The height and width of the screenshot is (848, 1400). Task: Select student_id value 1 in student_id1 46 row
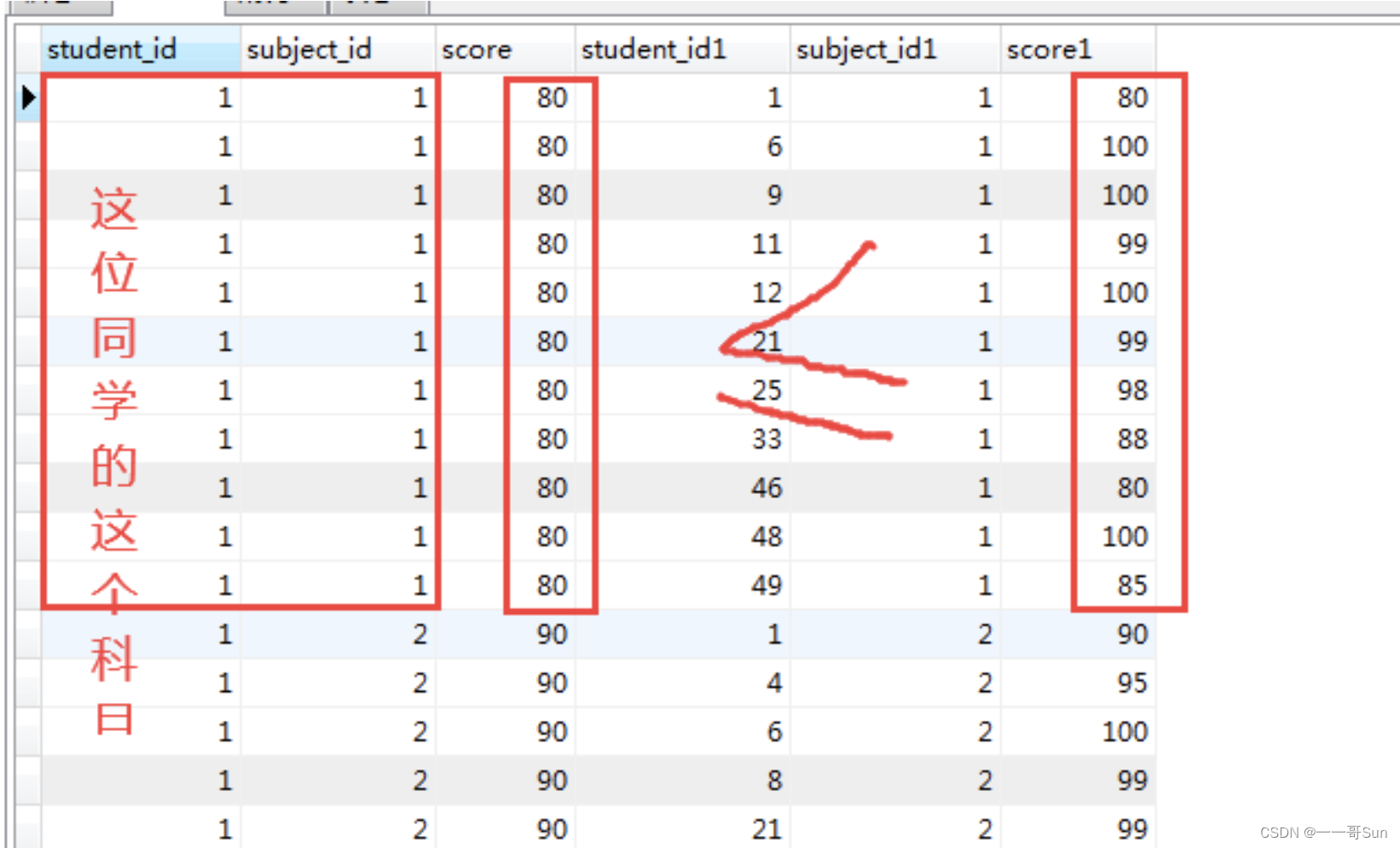141,487
